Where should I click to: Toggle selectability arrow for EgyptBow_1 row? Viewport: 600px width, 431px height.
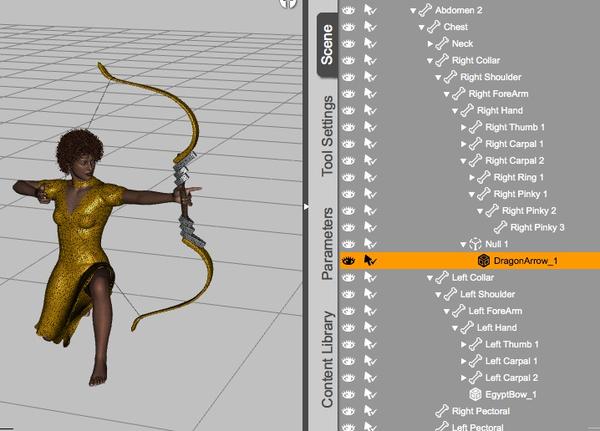click(370, 394)
